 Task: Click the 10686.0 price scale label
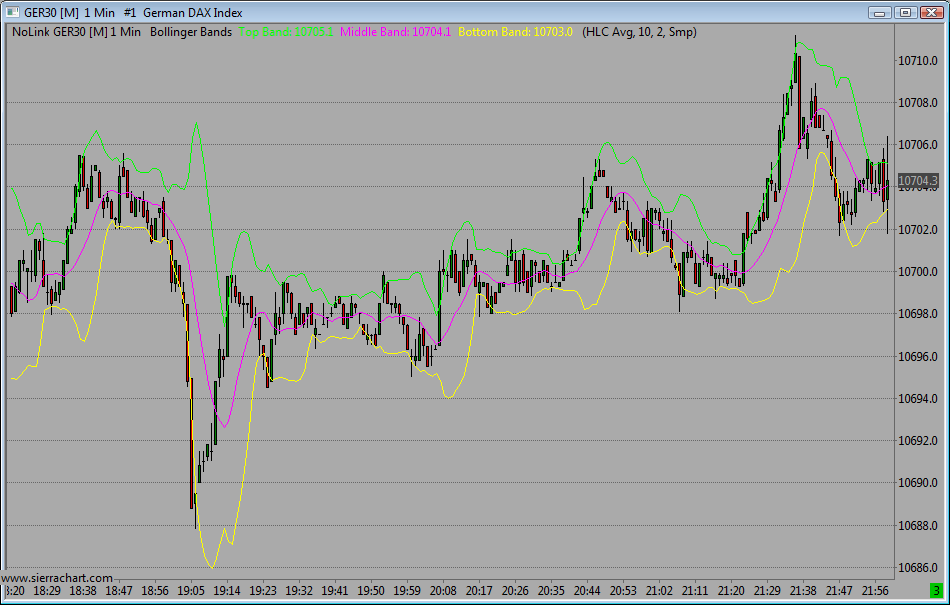click(x=917, y=567)
